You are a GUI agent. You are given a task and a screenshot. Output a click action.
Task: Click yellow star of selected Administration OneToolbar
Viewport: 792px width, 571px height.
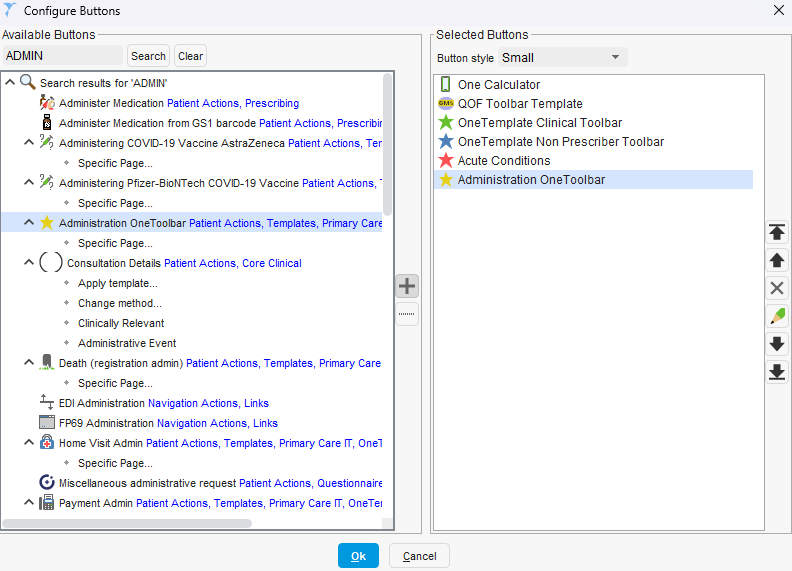point(446,179)
